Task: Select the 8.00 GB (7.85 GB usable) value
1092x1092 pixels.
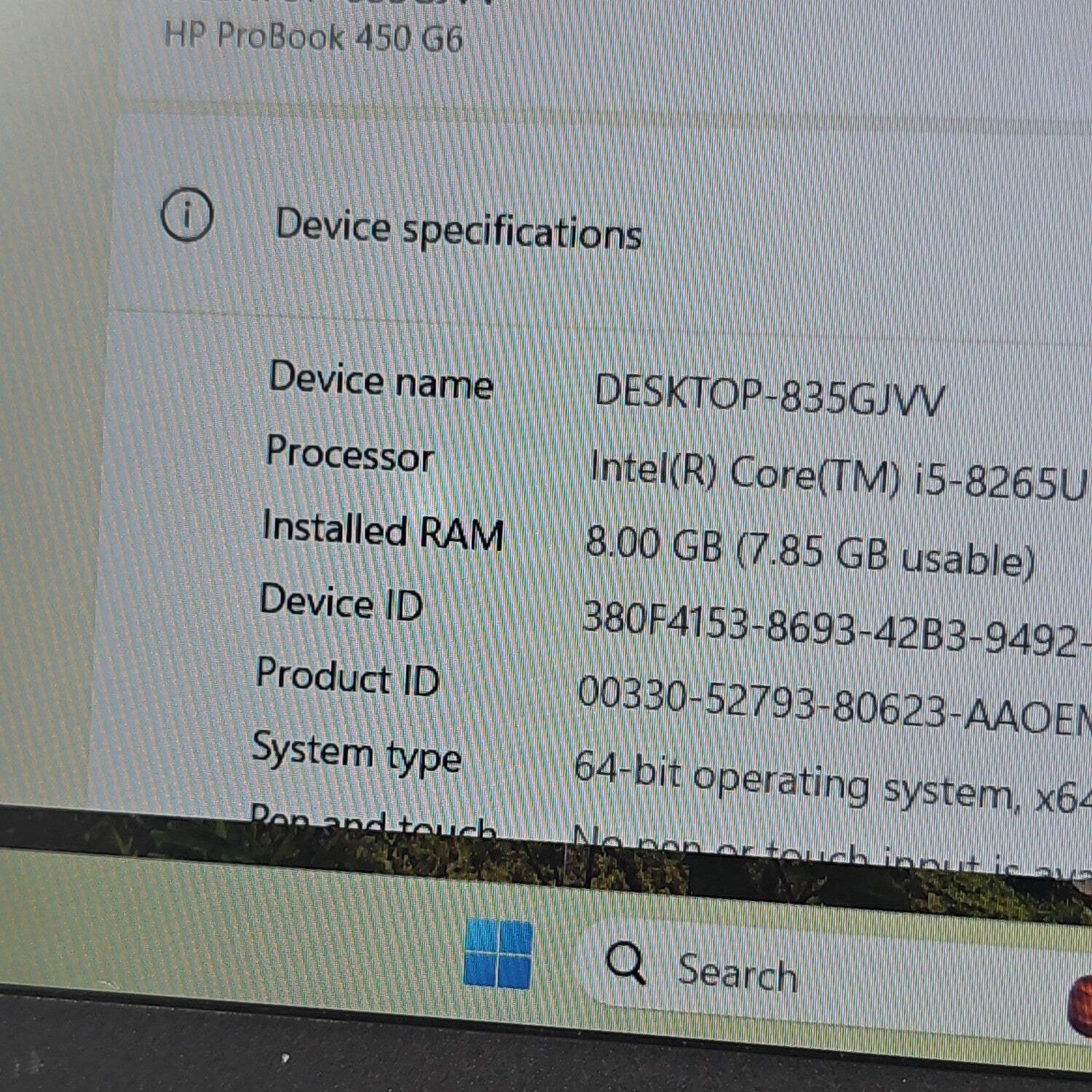Action: [x=810, y=551]
